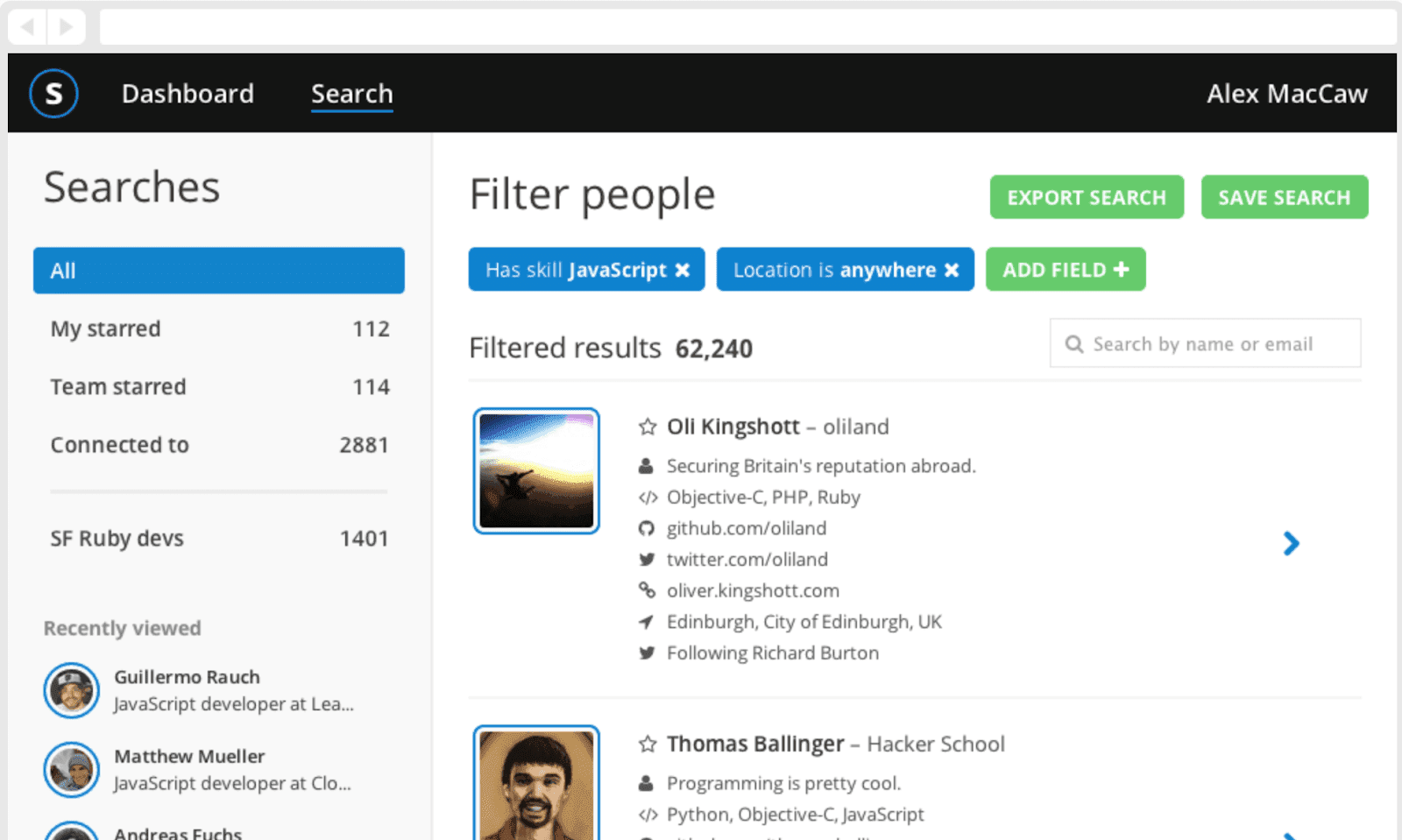The width and height of the screenshot is (1402, 840).
Task: Click the Export Search button
Action: [x=1087, y=197]
